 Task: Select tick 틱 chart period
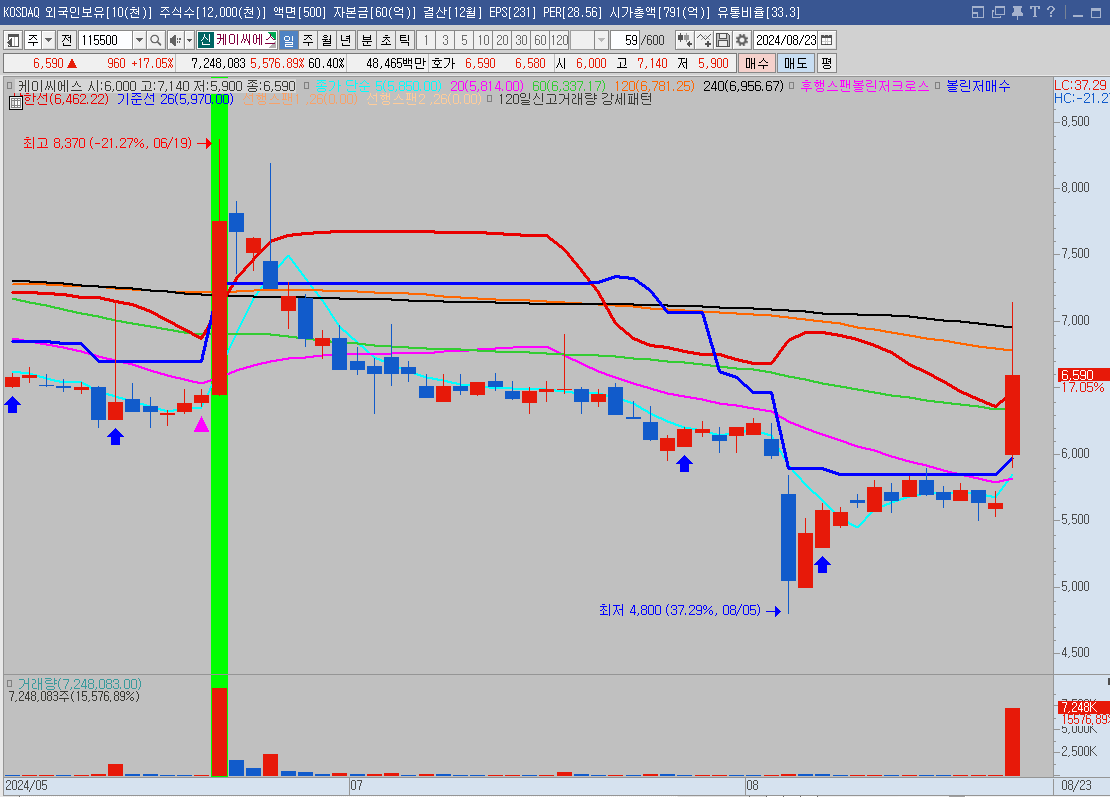(x=404, y=40)
